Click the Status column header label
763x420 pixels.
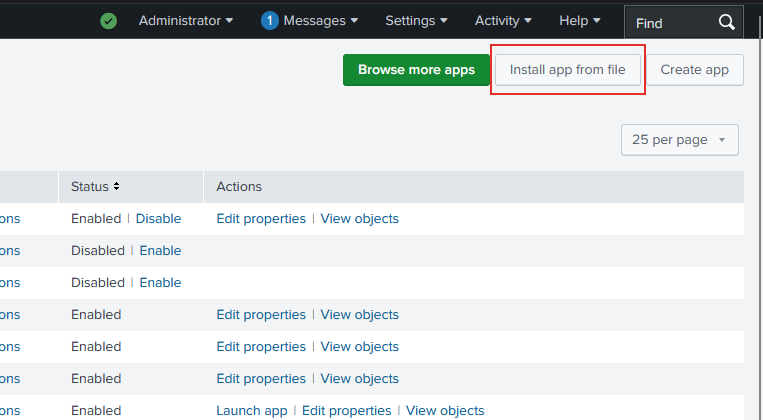click(90, 186)
